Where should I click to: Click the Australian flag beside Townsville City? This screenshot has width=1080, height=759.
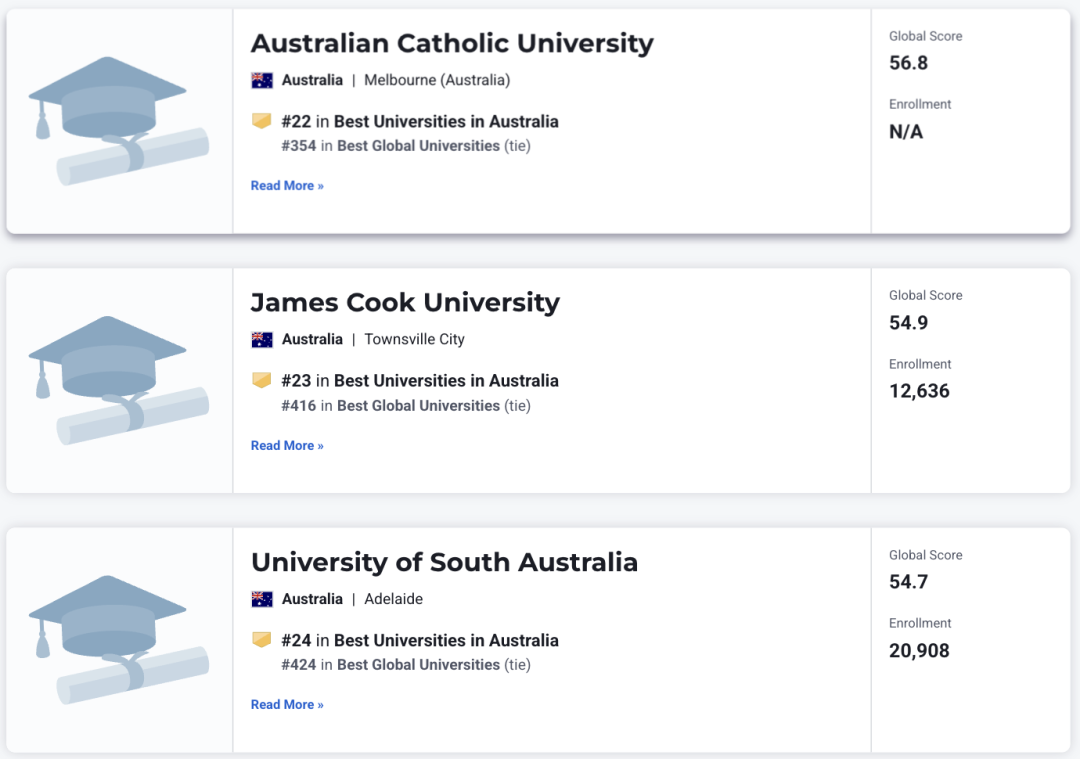pos(262,340)
